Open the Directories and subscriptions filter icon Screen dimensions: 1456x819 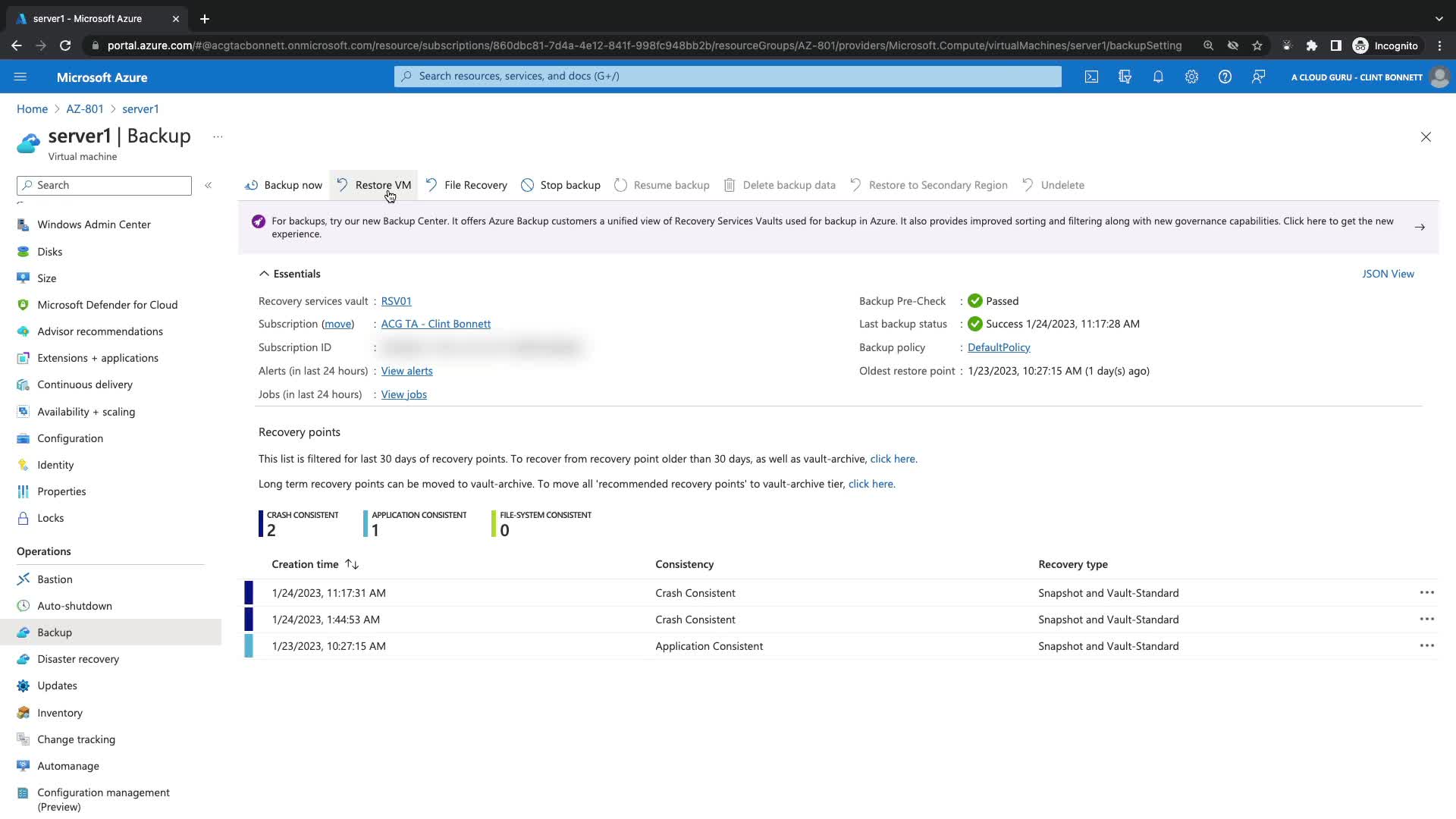pos(1125,77)
